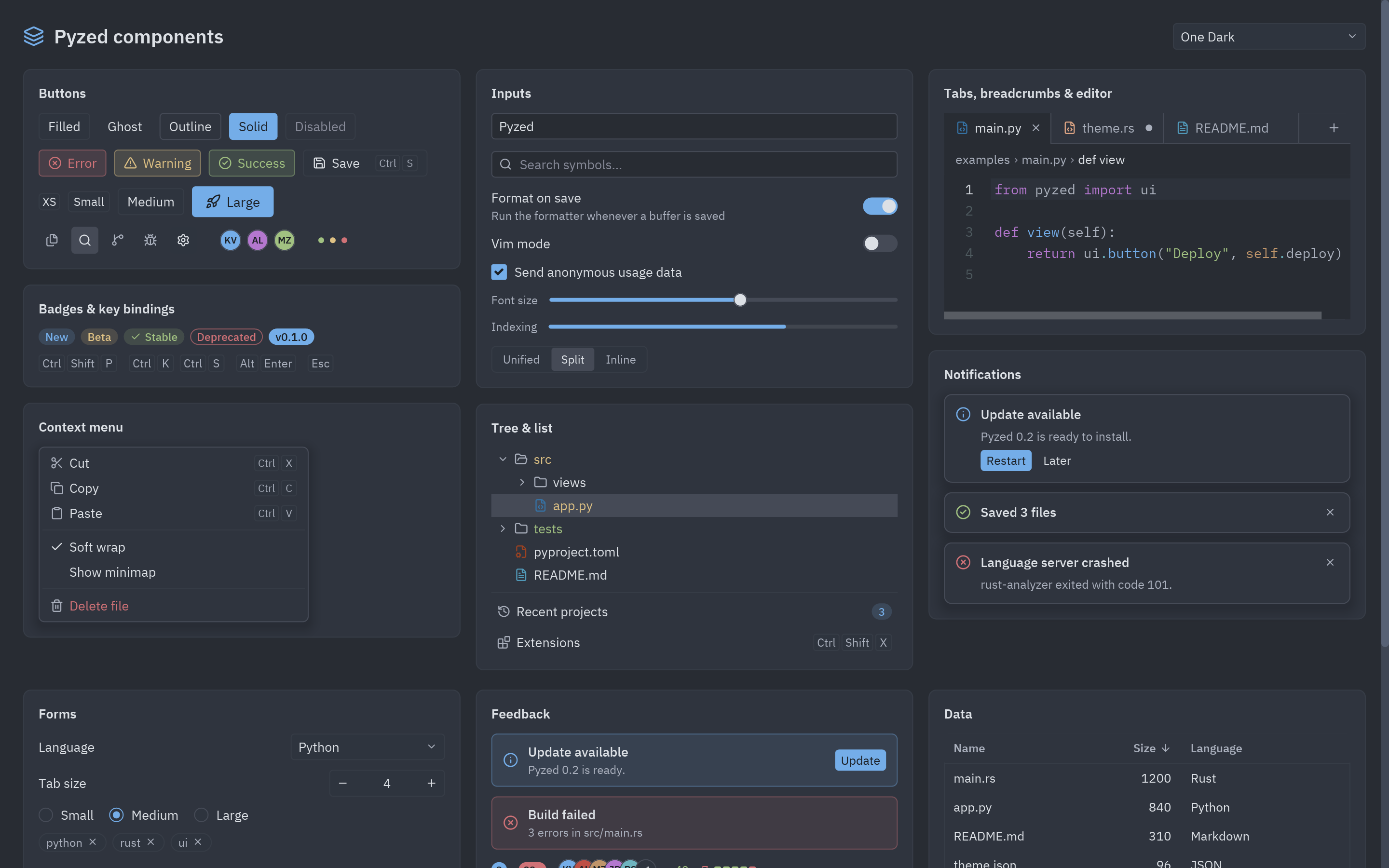The image size is (1389, 868).
Task: Switch to the theme.rs tab
Action: pos(1108,128)
